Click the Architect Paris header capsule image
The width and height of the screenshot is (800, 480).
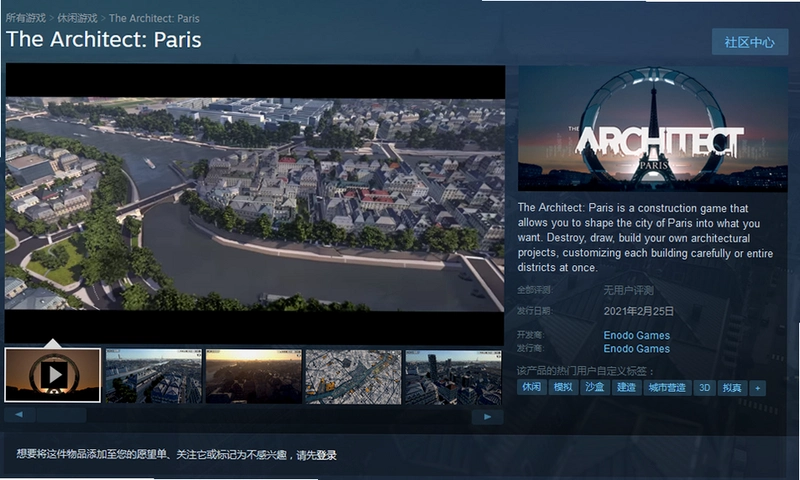pos(653,129)
